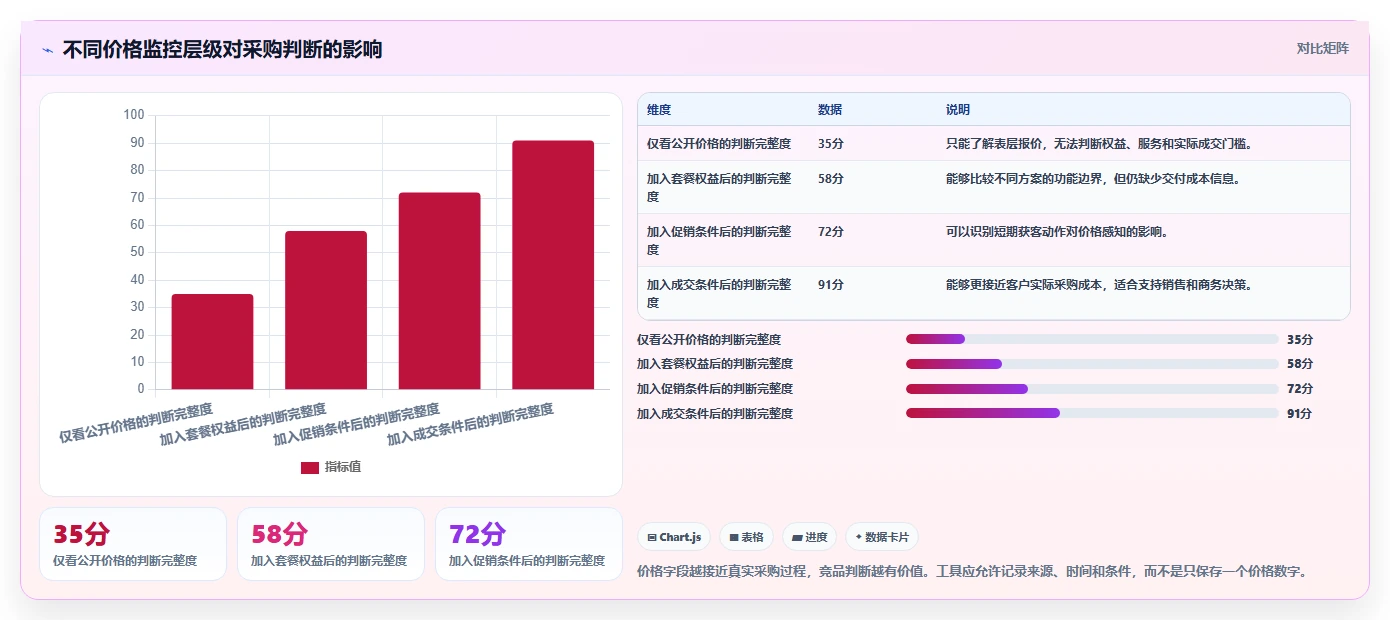Click the 35分 value in the table

click(x=831, y=144)
